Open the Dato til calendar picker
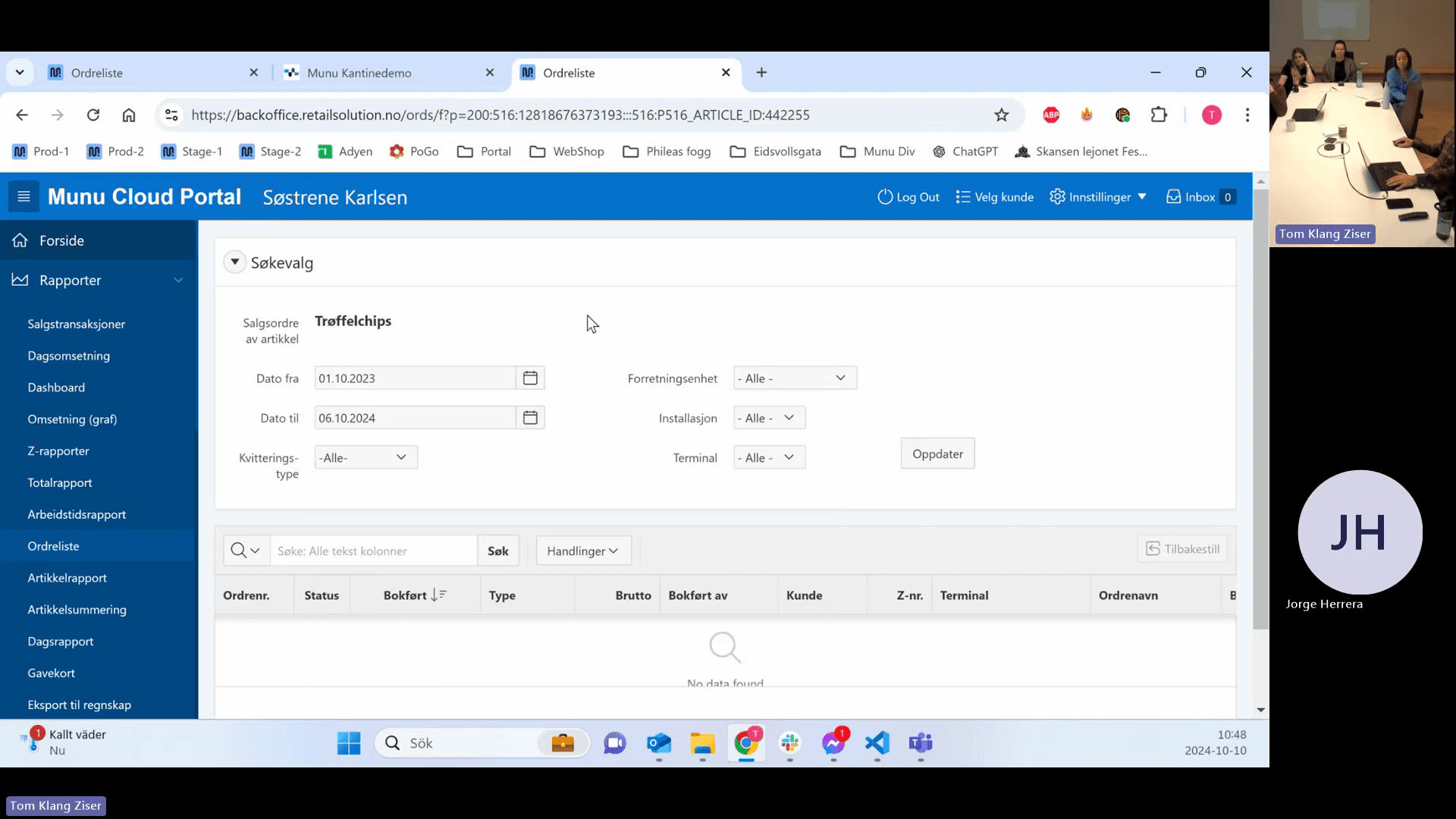The image size is (1456, 819). [530, 418]
